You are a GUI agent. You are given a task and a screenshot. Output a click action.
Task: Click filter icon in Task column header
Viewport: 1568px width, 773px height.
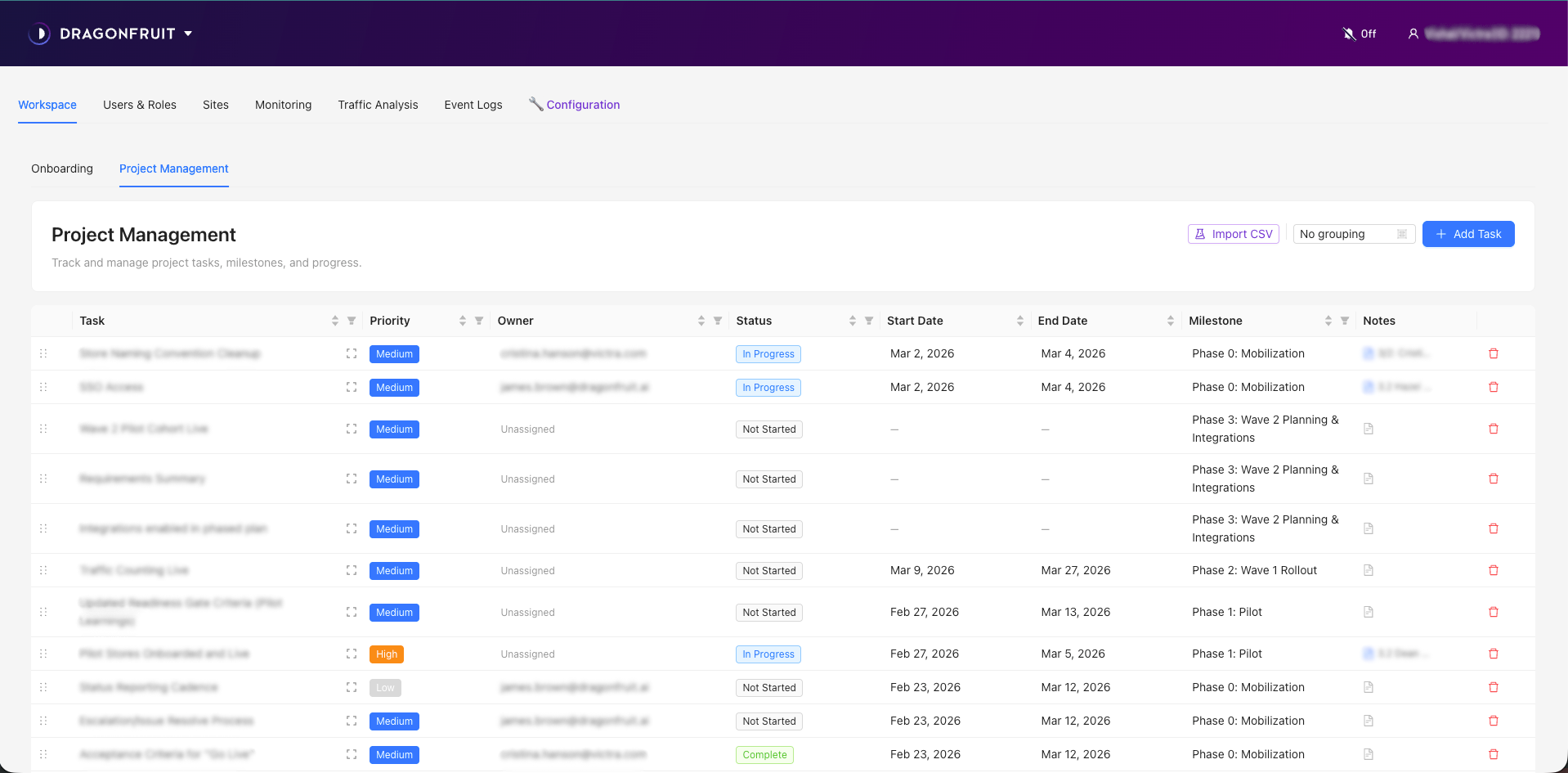(352, 321)
